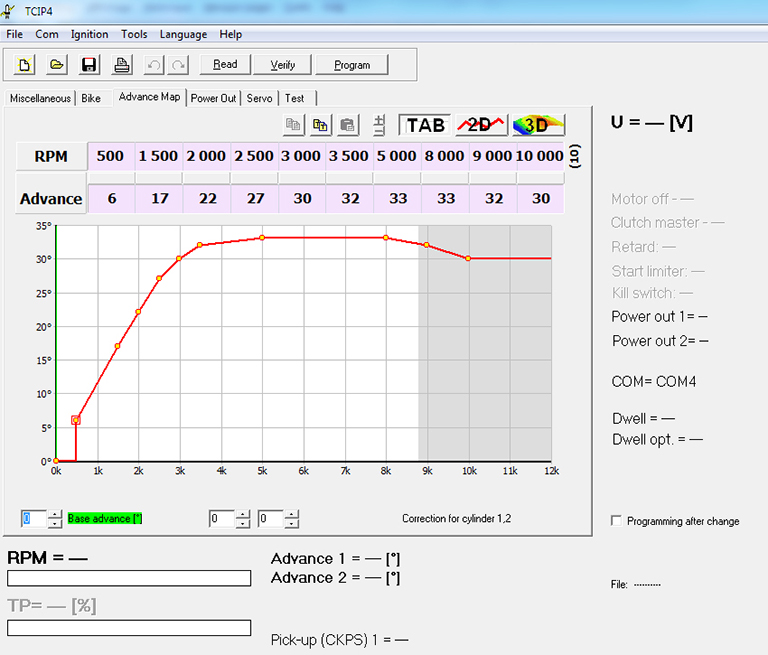Print using the printer icon
This screenshot has height=655, width=768.
(x=121, y=65)
